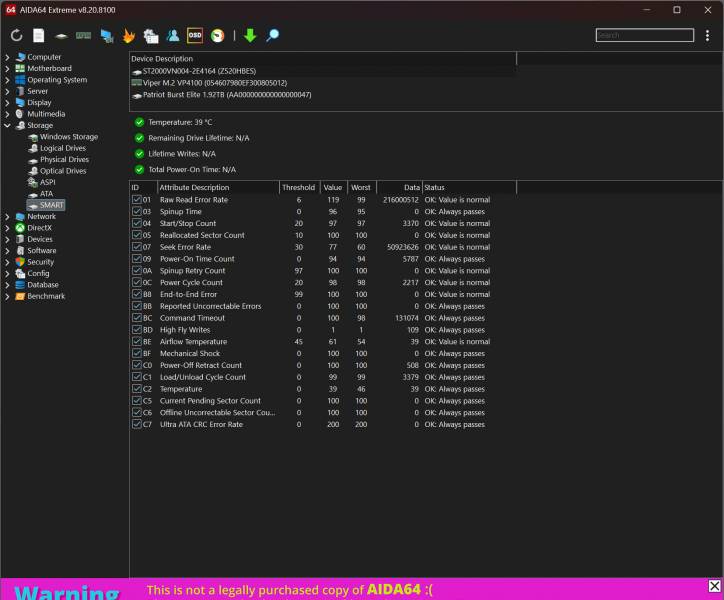724x600 pixels.
Task: Sort by Data column header
Action: (x=399, y=188)
